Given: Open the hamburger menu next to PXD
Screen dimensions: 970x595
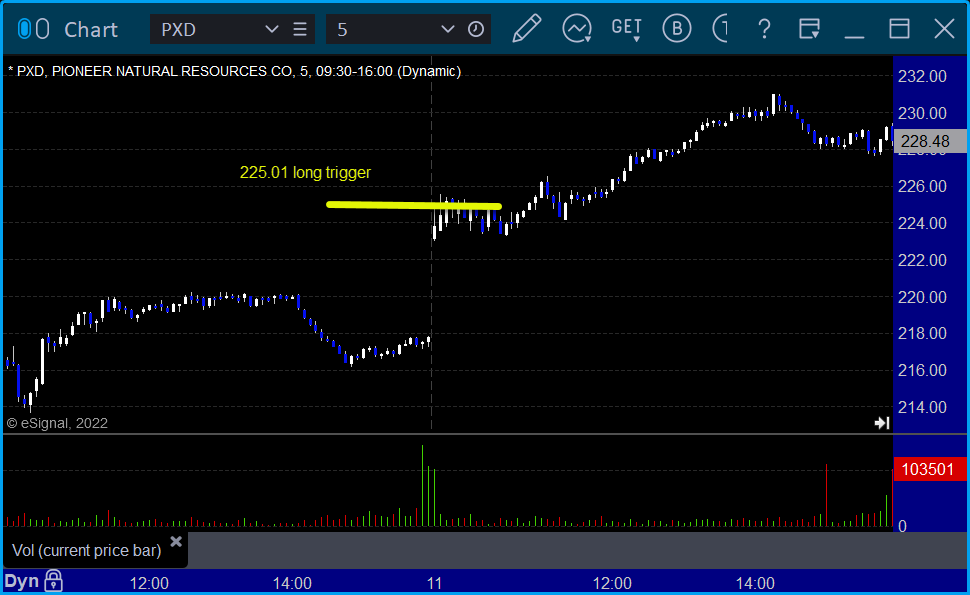Looking at the screenshot, I should (300, 29).
